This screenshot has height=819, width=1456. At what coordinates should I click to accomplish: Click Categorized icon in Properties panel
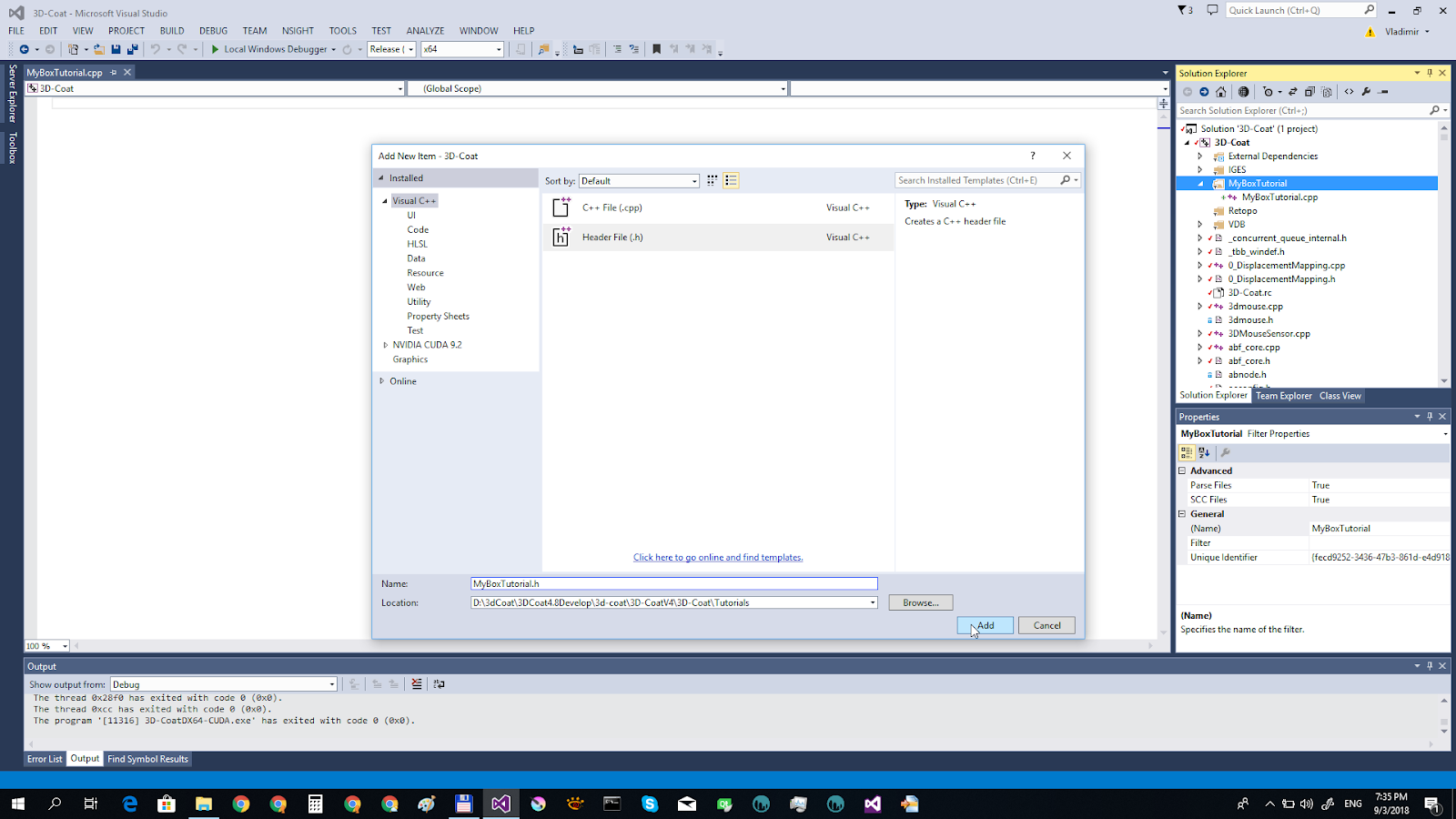click(x=1187, y=452)
